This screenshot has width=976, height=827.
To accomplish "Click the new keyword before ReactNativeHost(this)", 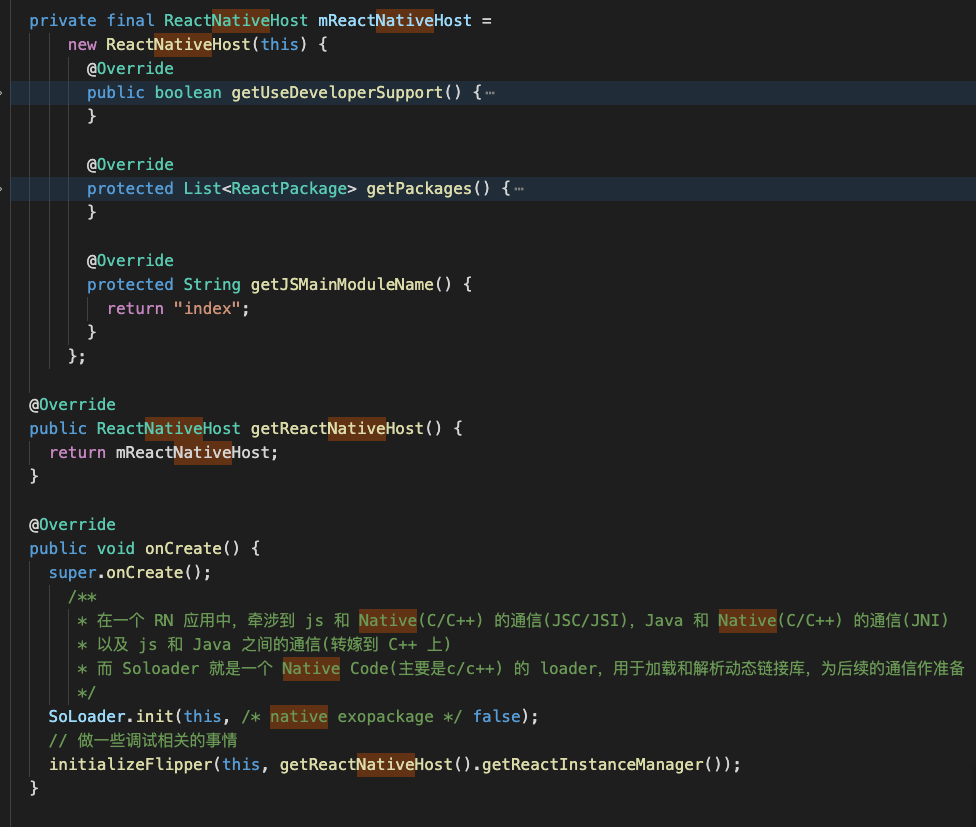I will click(82, 45).
